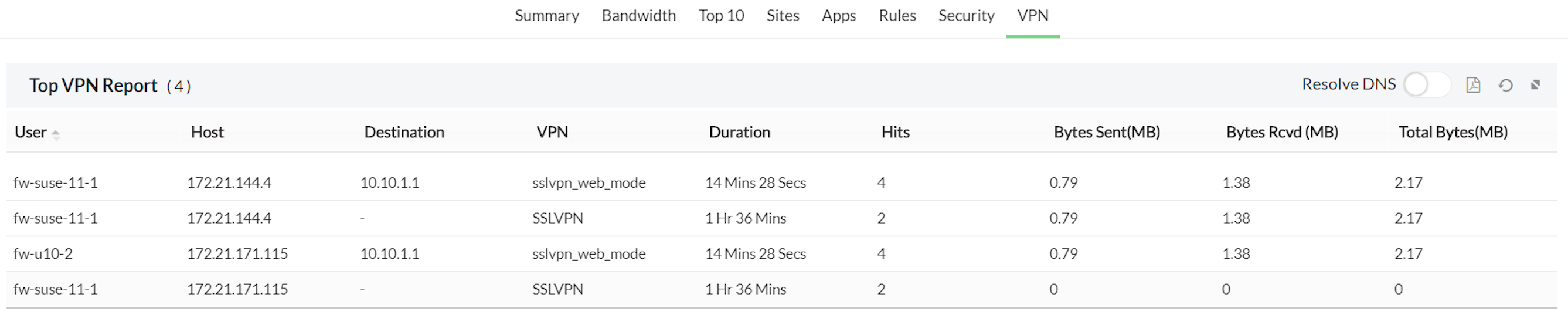Sort by User column arrow icon
The width and height of the screenshot is (1568, 318).
[x=55, y=134]
